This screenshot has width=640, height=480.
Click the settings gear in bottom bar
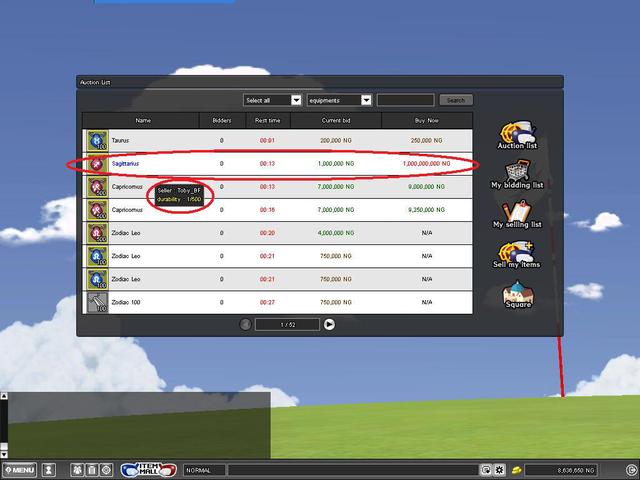coord(499,470)
